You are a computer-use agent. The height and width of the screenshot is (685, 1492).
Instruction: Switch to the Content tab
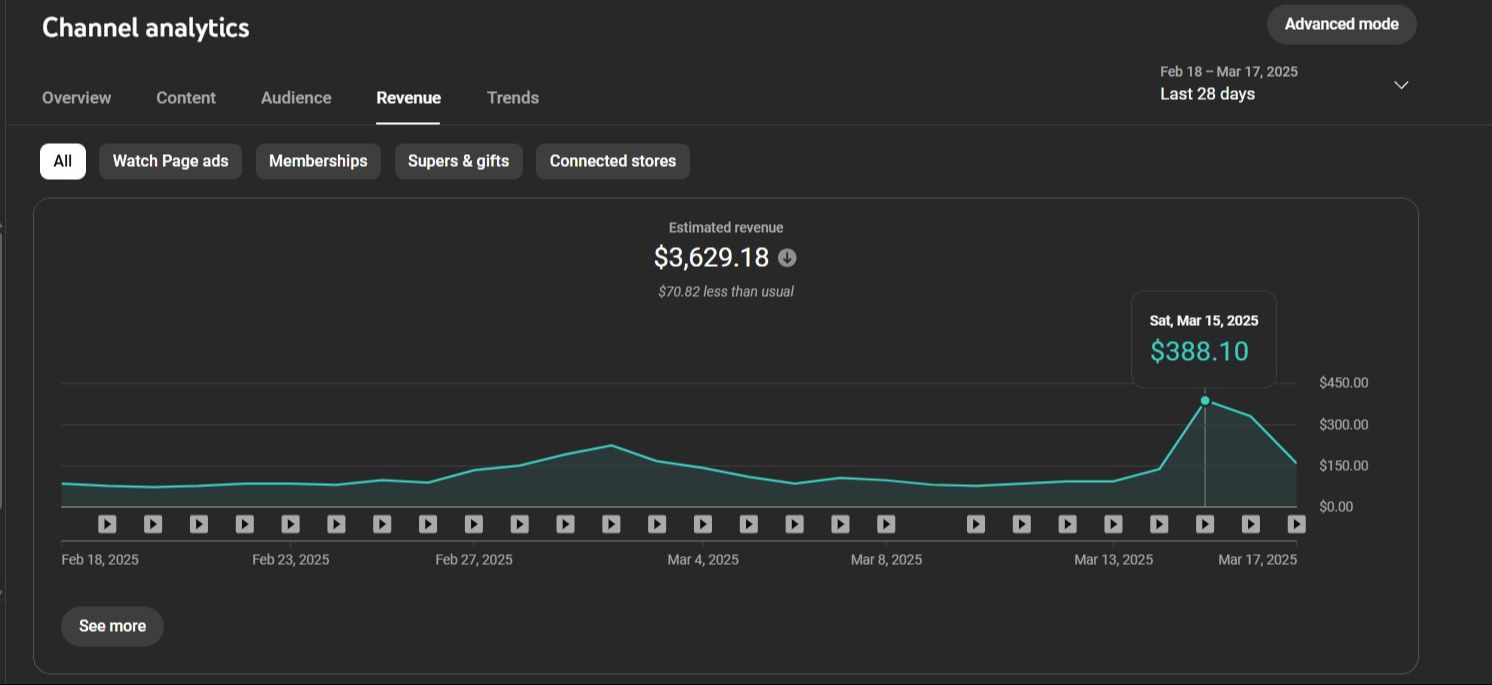186,98
